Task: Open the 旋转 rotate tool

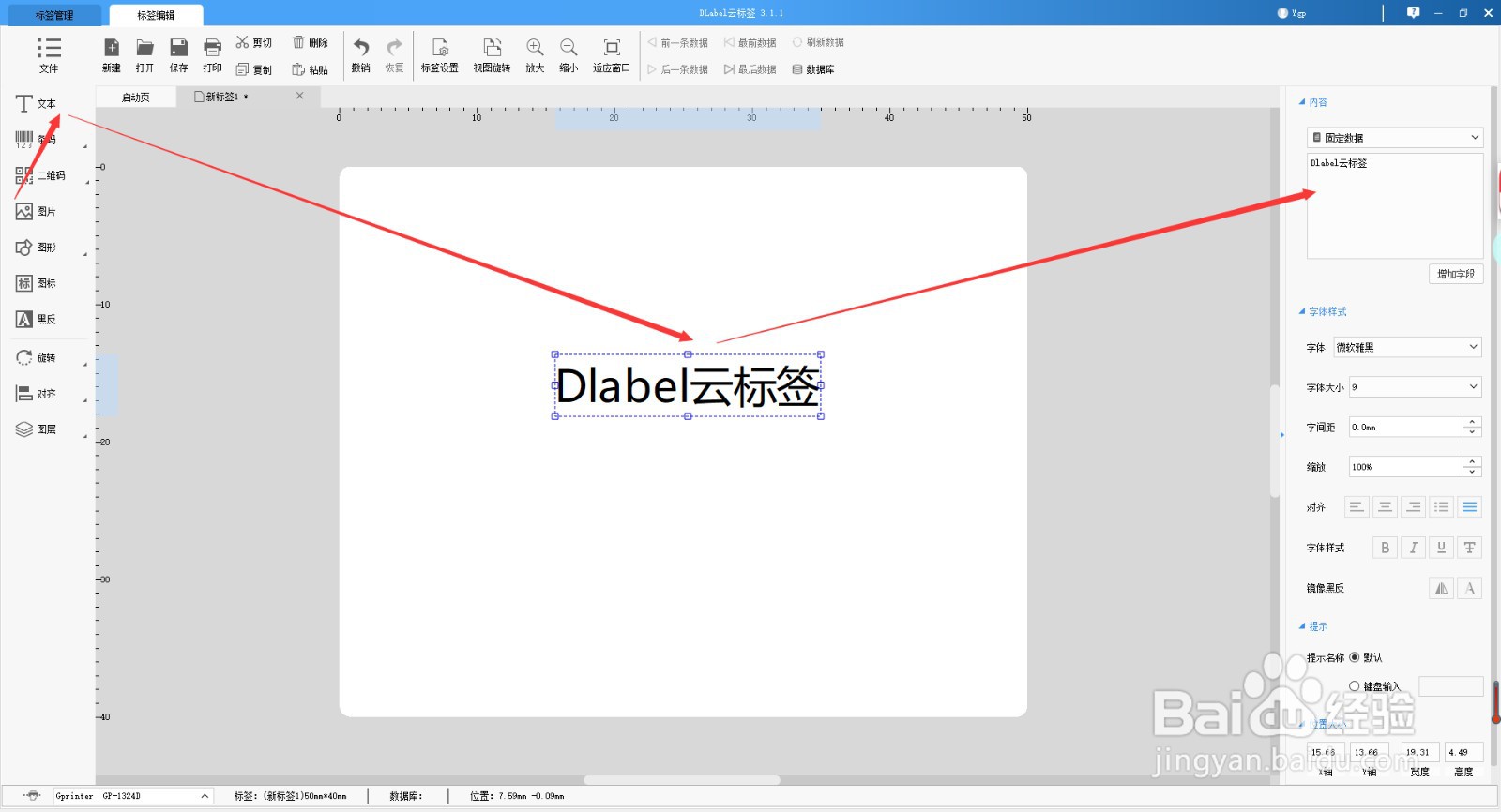Action: (x=37, y=358)
